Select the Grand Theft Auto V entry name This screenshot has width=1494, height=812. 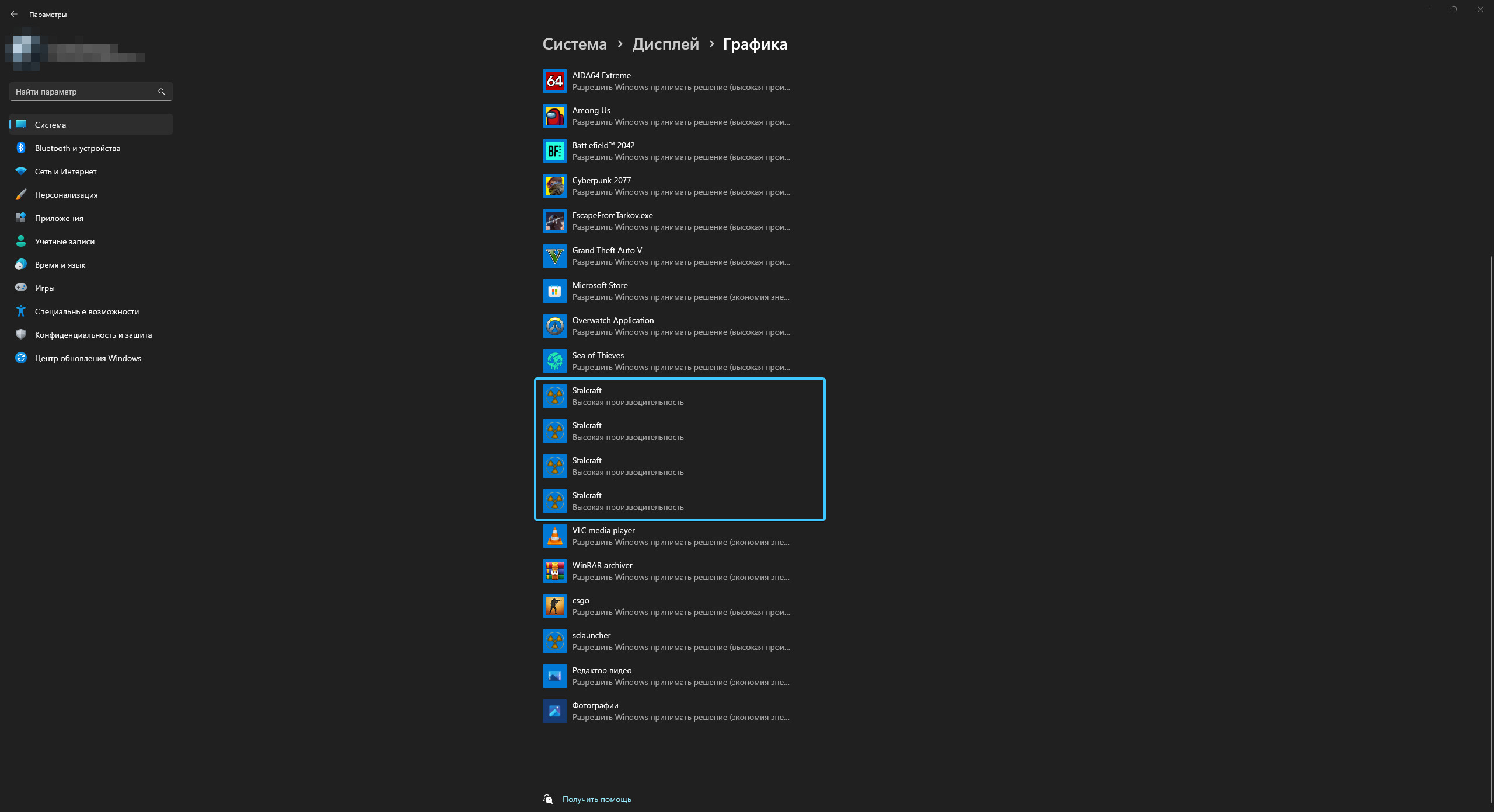click(607, 250)
